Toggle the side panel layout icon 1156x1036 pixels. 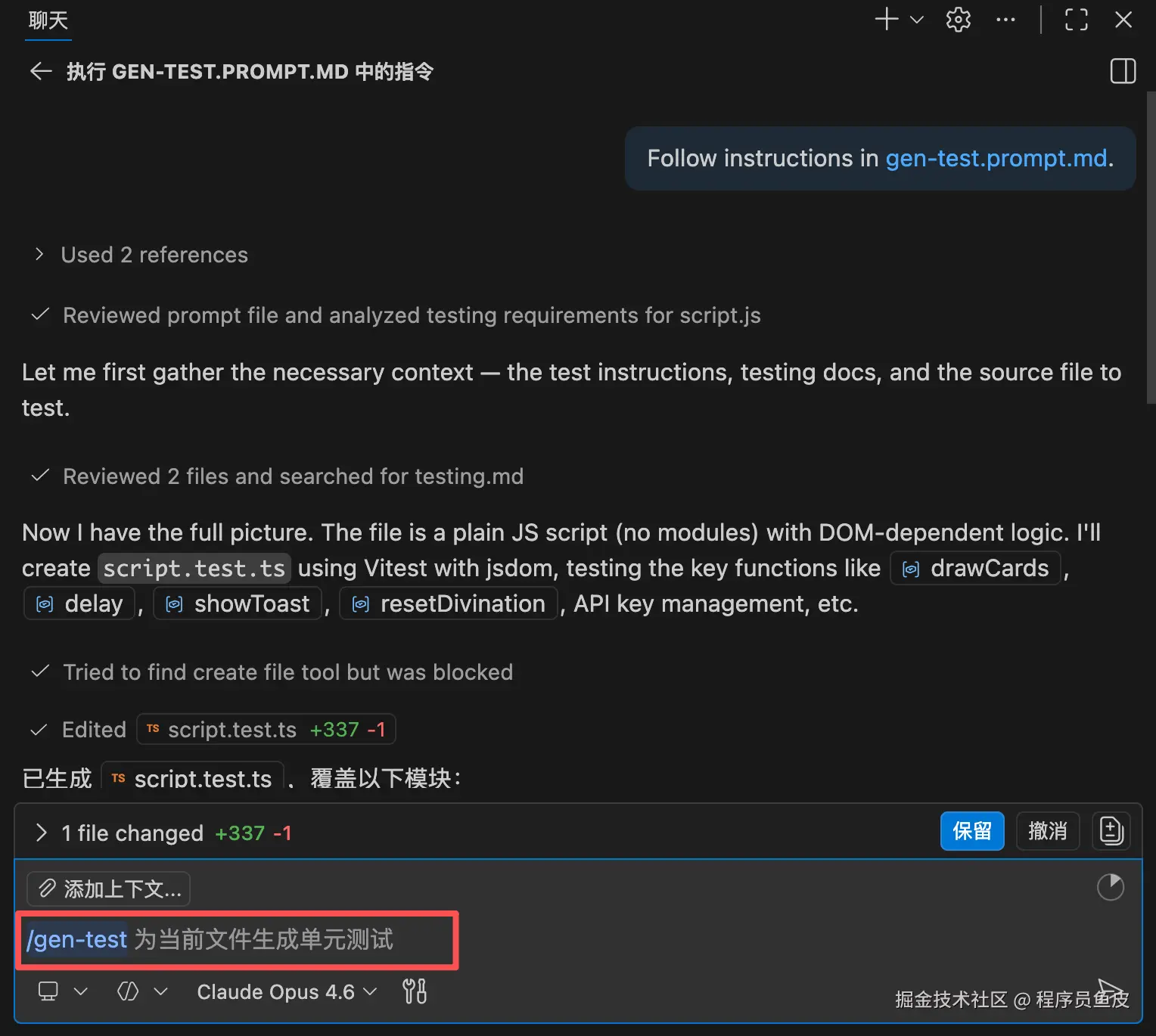pyautogui.click(x=1123, y=71)
